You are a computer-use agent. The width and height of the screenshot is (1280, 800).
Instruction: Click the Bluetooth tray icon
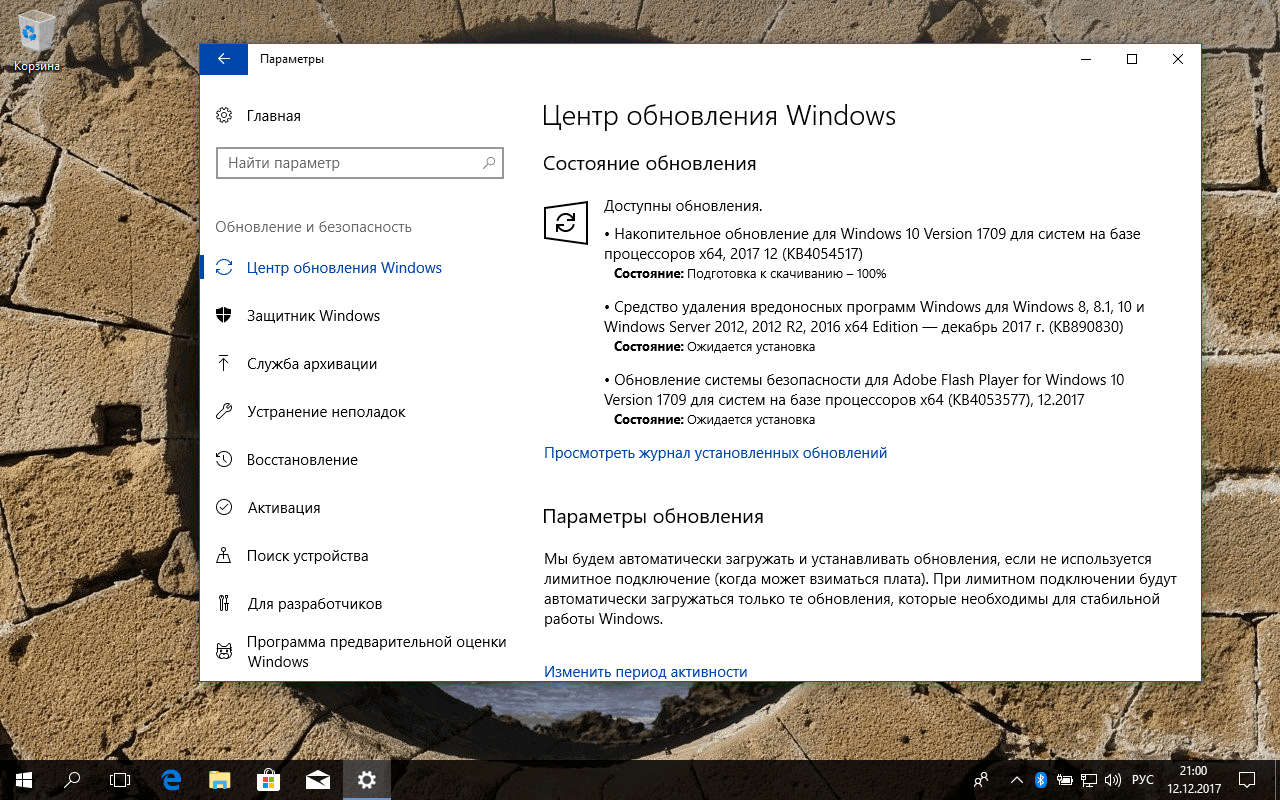1039,780
